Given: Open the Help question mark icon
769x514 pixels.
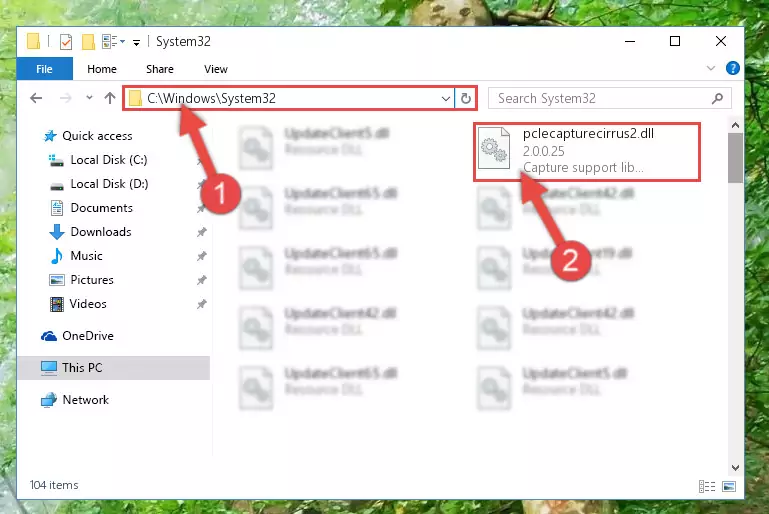Looking at the screenshot, I should click(733, 68).
